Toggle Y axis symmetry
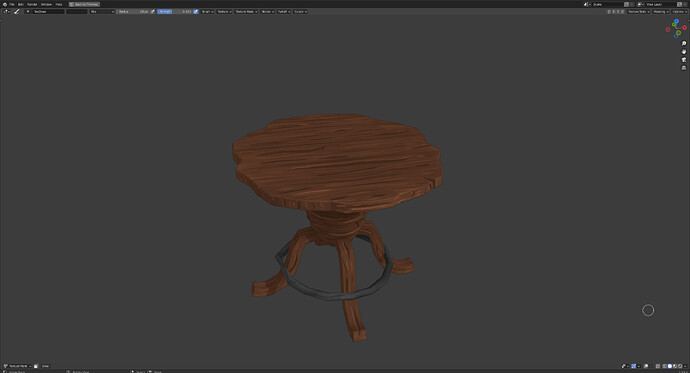Viewport: 690px width, 373px height. 618,11
